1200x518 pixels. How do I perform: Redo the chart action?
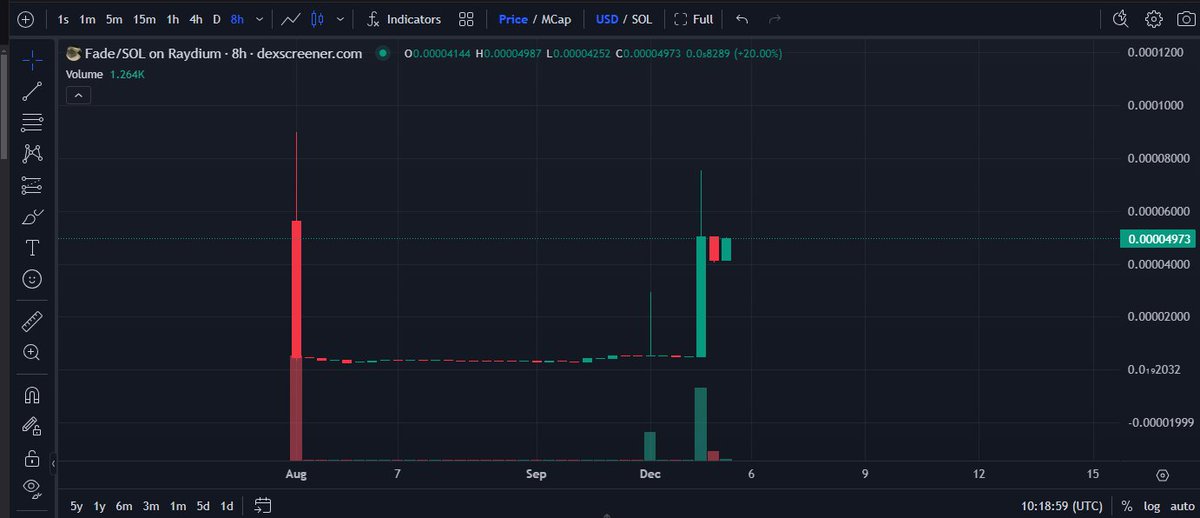point(773,19)
